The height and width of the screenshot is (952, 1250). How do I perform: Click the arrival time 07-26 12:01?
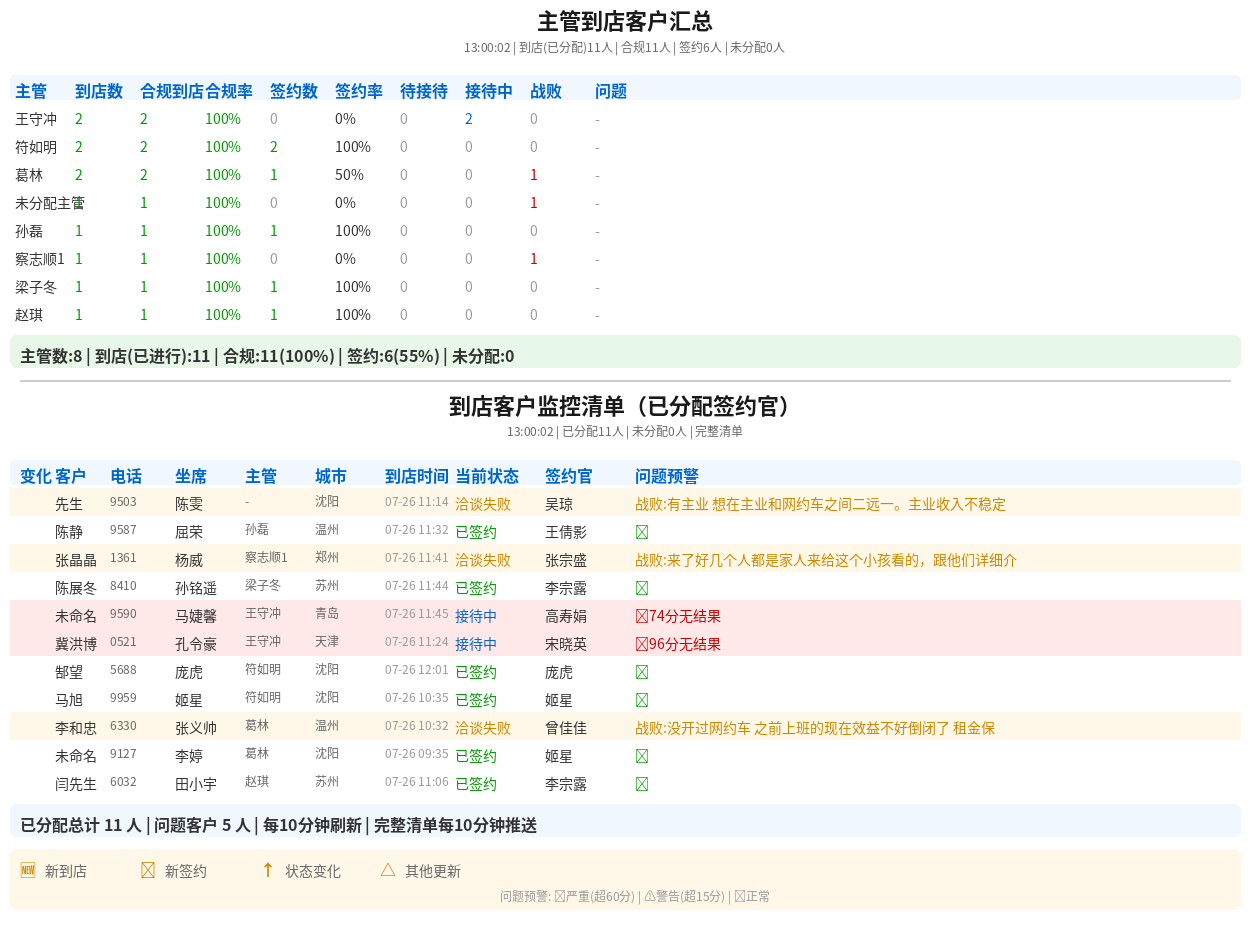417,669
